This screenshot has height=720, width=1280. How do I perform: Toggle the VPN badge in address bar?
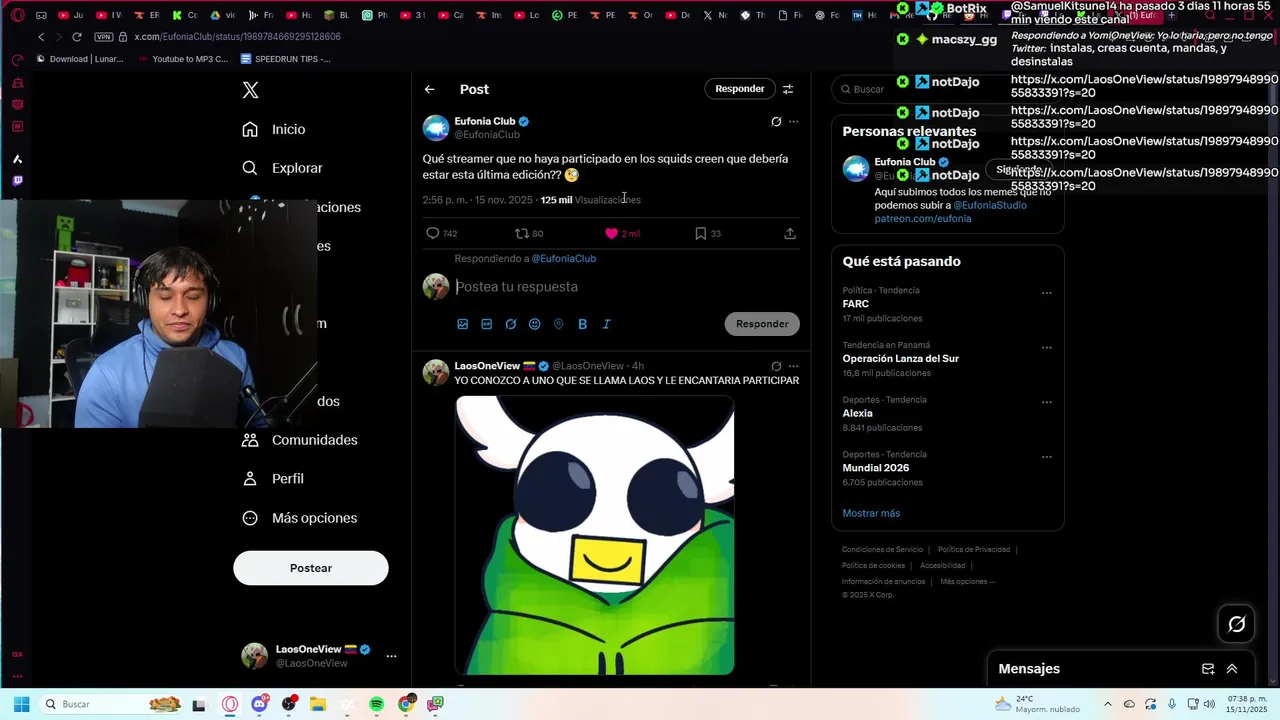pos(104,37)
